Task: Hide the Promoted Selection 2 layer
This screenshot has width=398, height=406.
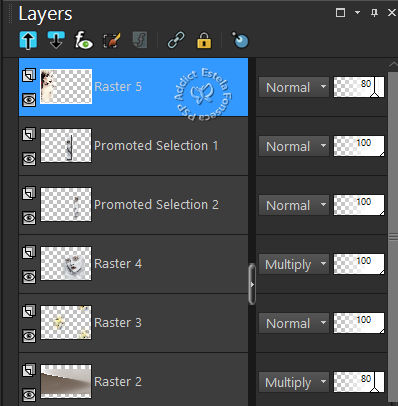Action: [x=29, y=218]
